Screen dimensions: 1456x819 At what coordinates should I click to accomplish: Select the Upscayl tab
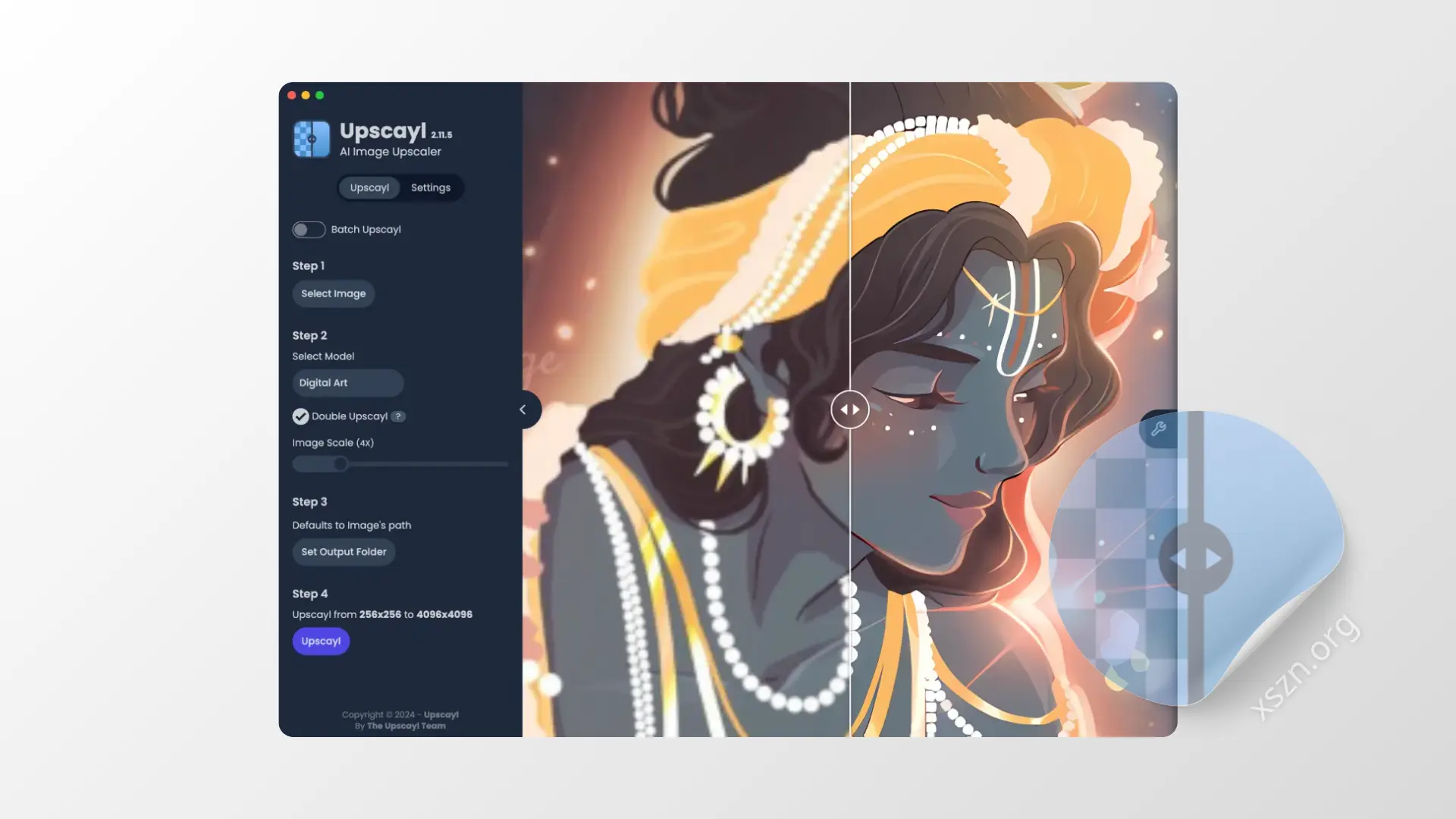click(x=369, y=188)
